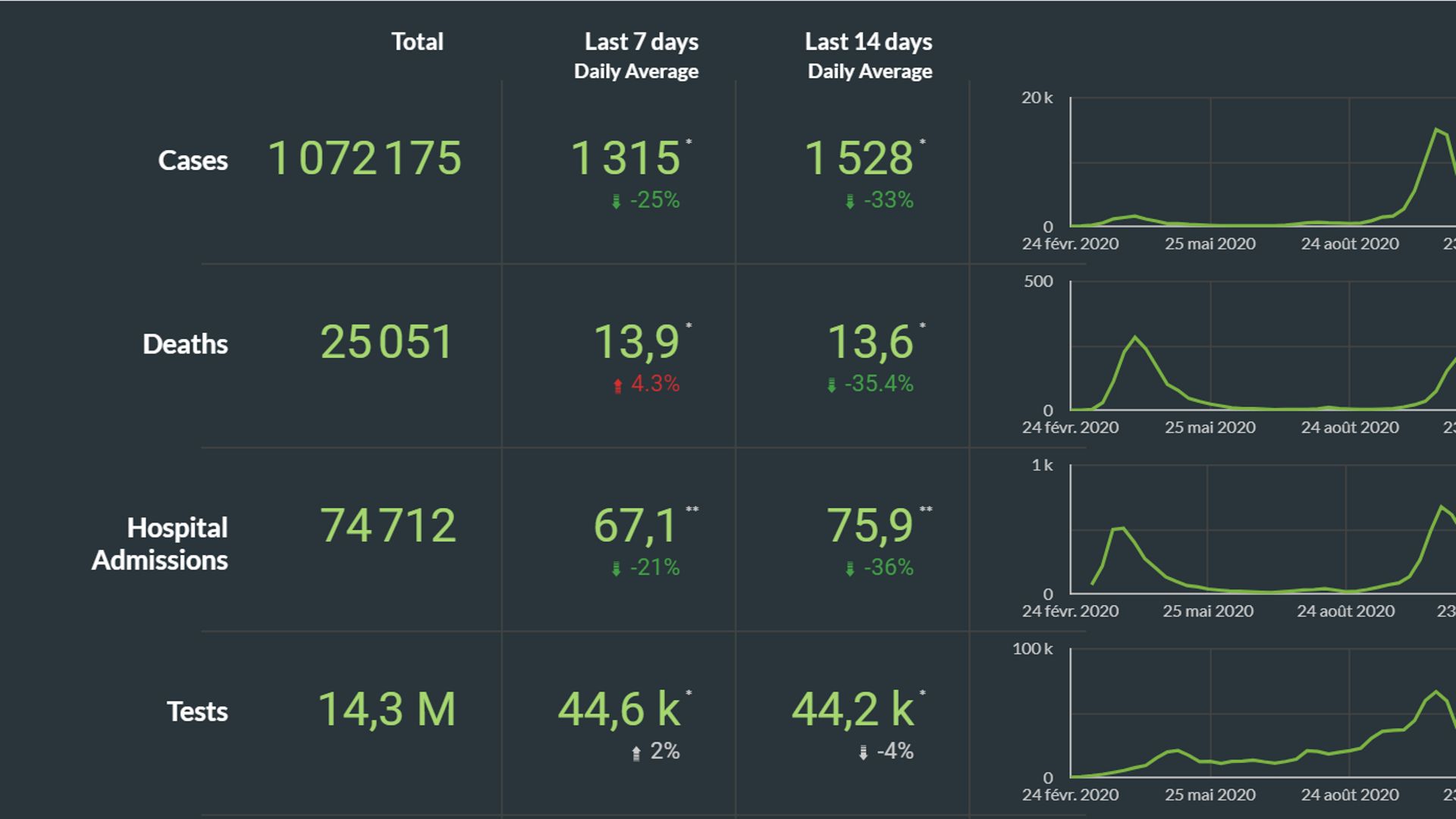Select the total tests value 14,3 M
Image resolution: width=1456 pixels, height=819 pixels.
pos(387,710)
